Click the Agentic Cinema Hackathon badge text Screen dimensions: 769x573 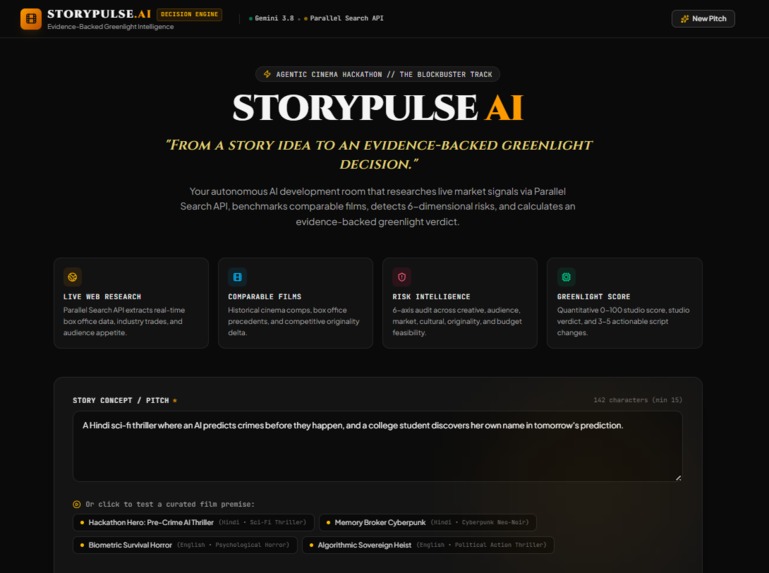pos(384,75)
